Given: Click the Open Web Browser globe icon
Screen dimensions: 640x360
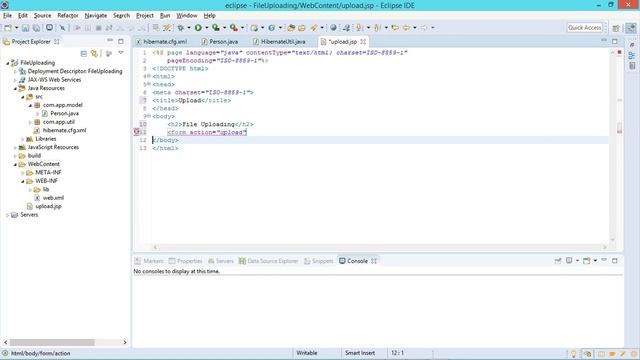Looking at the screenshot, I should pyautogui.click(x=333, y=28).
